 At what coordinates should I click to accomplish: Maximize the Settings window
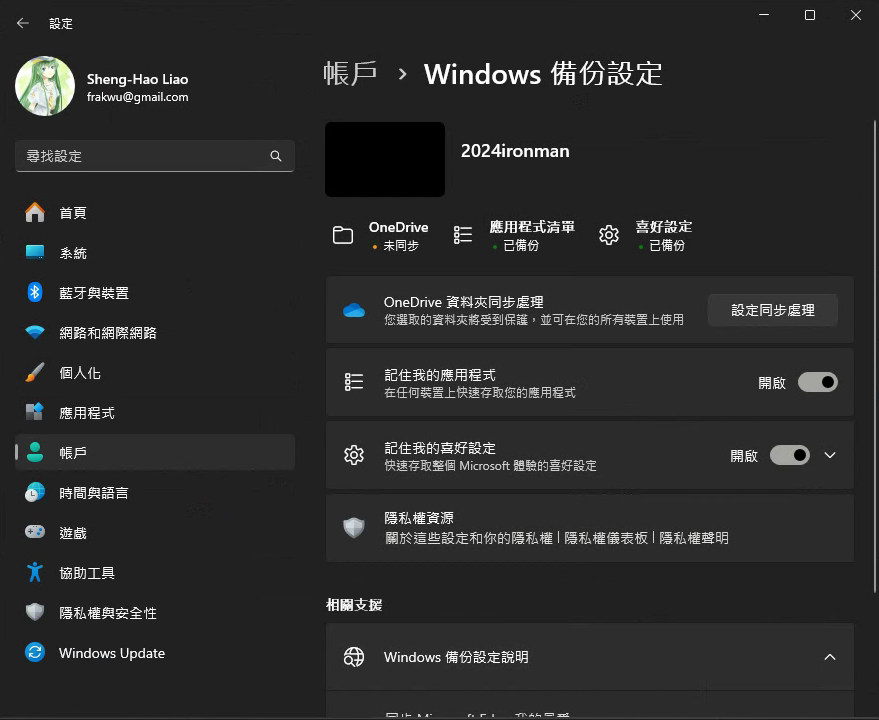click(x=809, y=15)
